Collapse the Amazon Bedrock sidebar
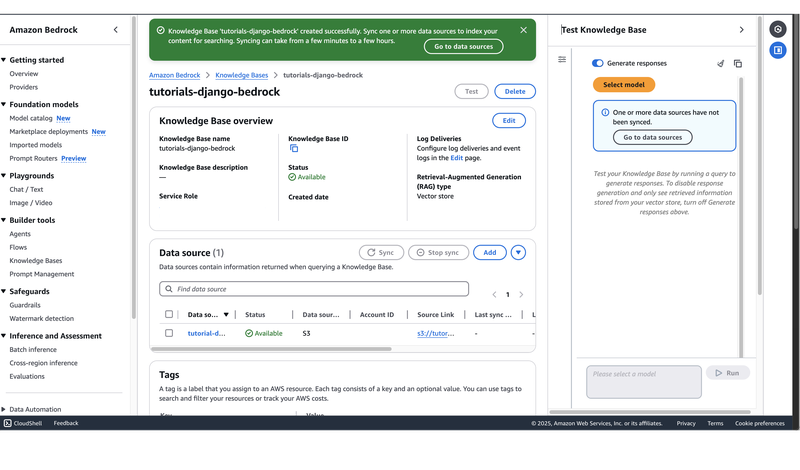 pos(116,30)
